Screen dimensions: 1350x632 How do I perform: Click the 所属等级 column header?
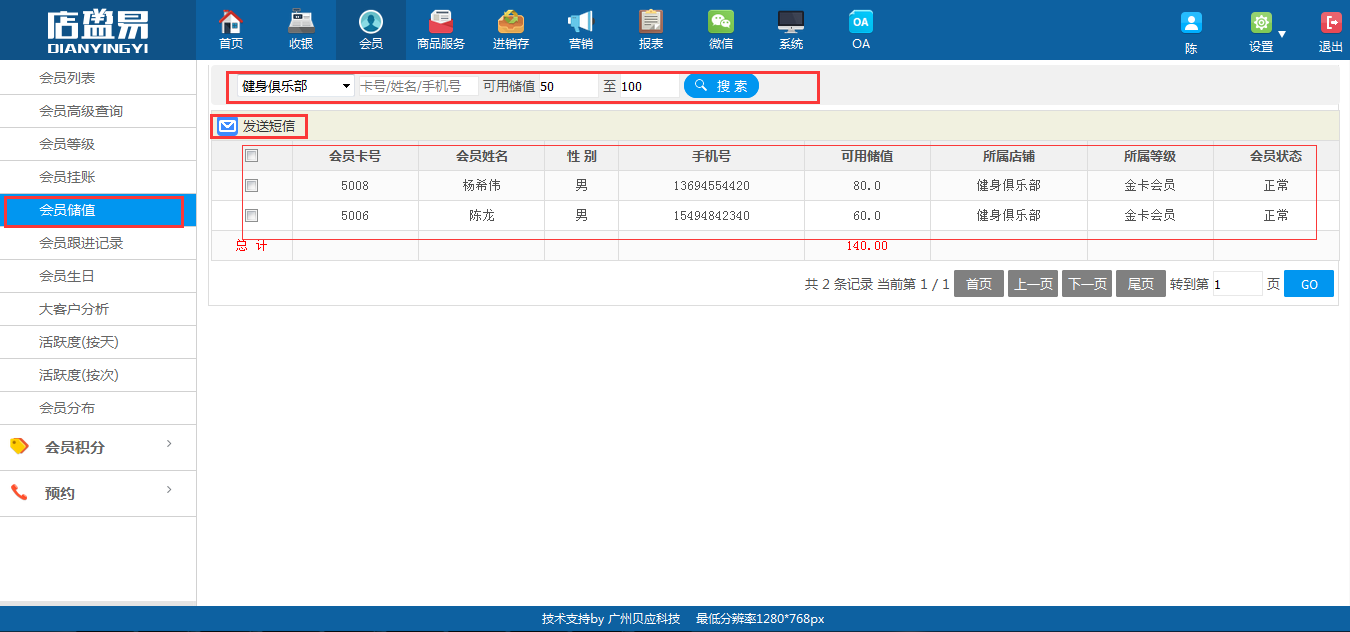coord(1150,156)
